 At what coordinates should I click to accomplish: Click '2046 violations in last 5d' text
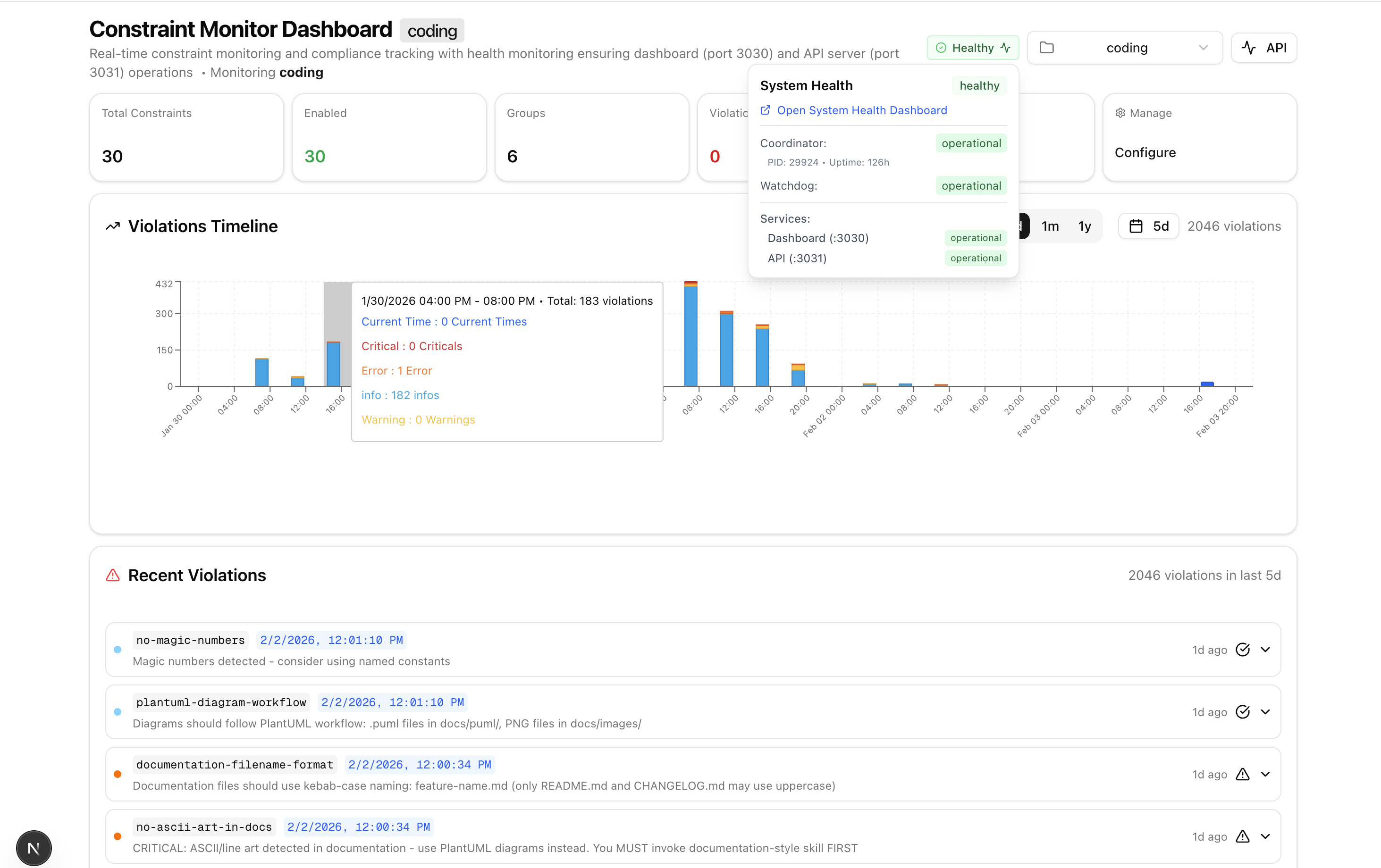(x=1204, y=575)
